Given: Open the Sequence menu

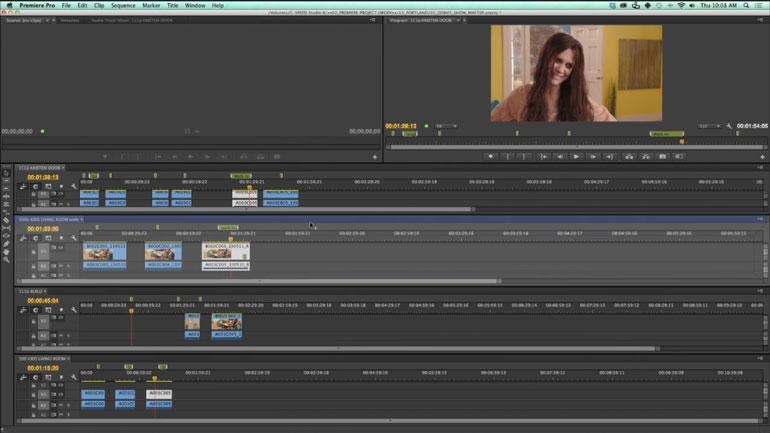Looking at the screenshot, I should click(x=123, y=5).
